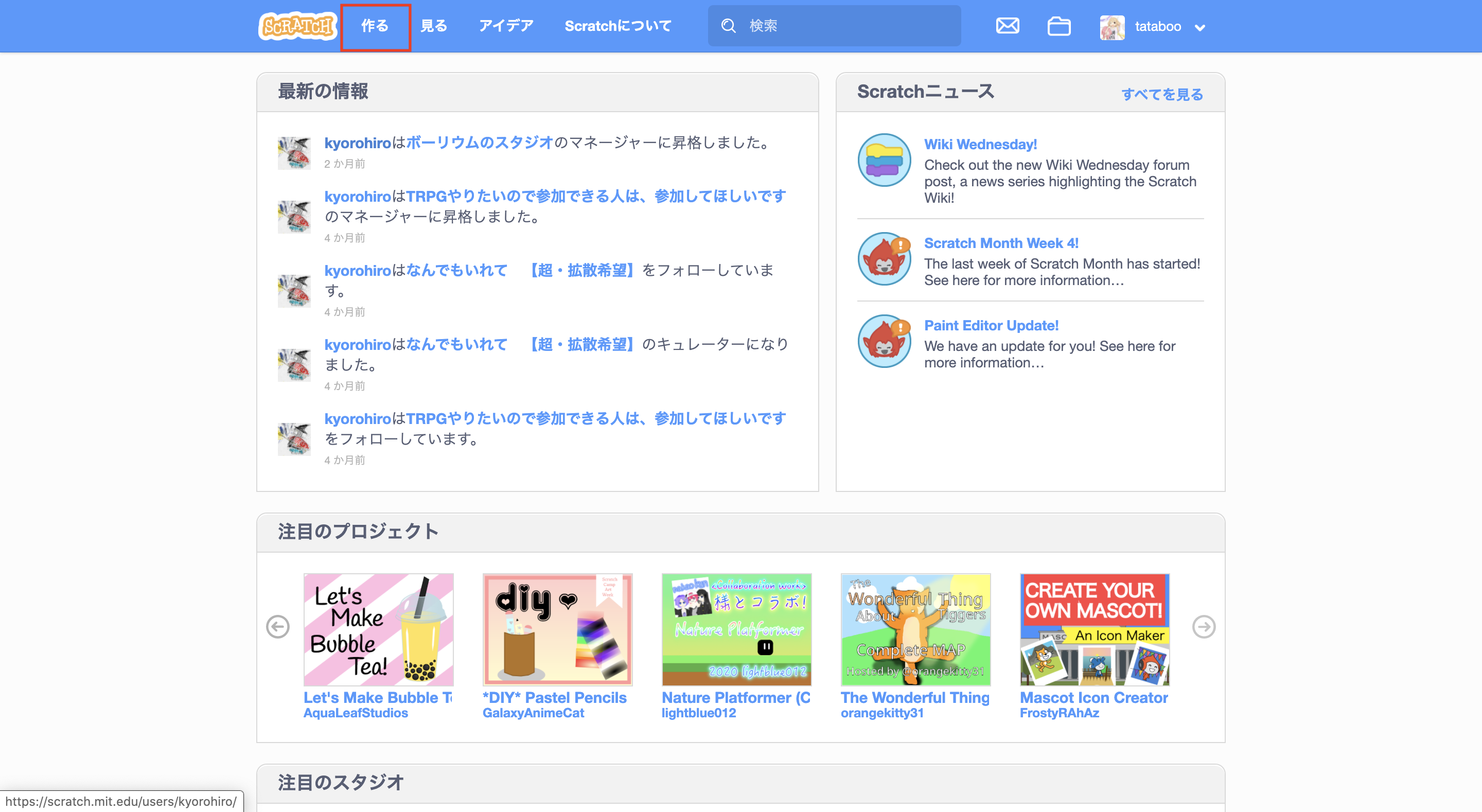Click the Scratch logo
Image resolution: width=1482 pixels, height=812 pixels.
[x=297, y=26]
